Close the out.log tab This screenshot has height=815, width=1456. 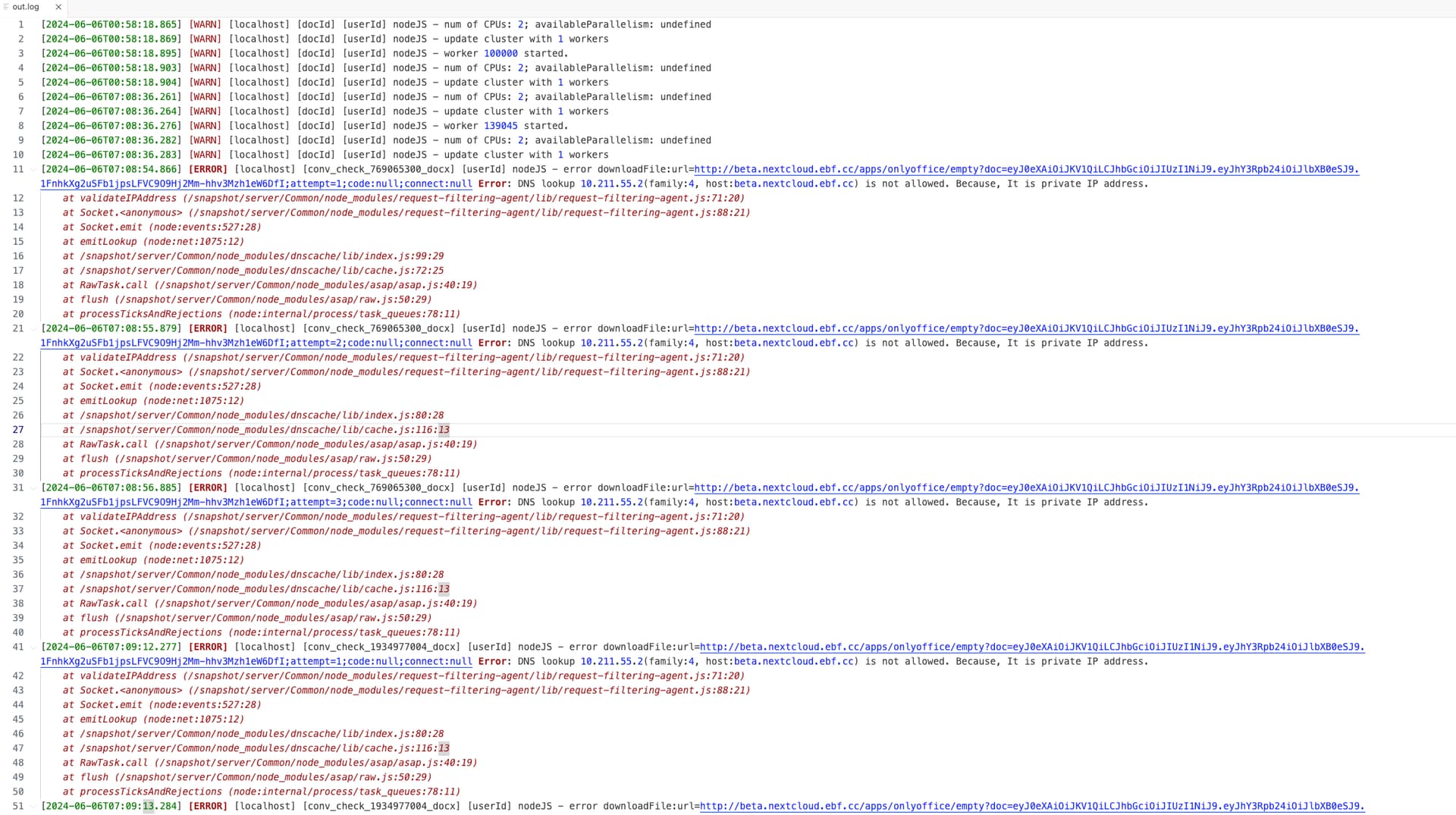58,7
